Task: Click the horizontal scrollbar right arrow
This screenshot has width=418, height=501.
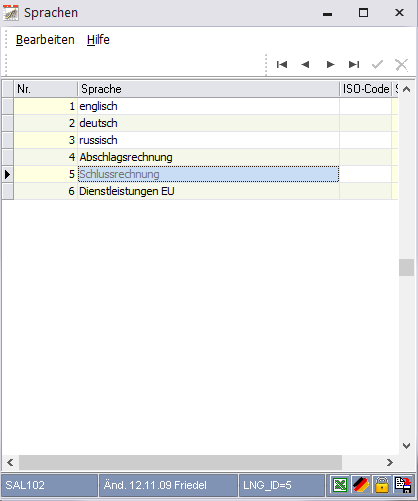Action: click(390, 462)
